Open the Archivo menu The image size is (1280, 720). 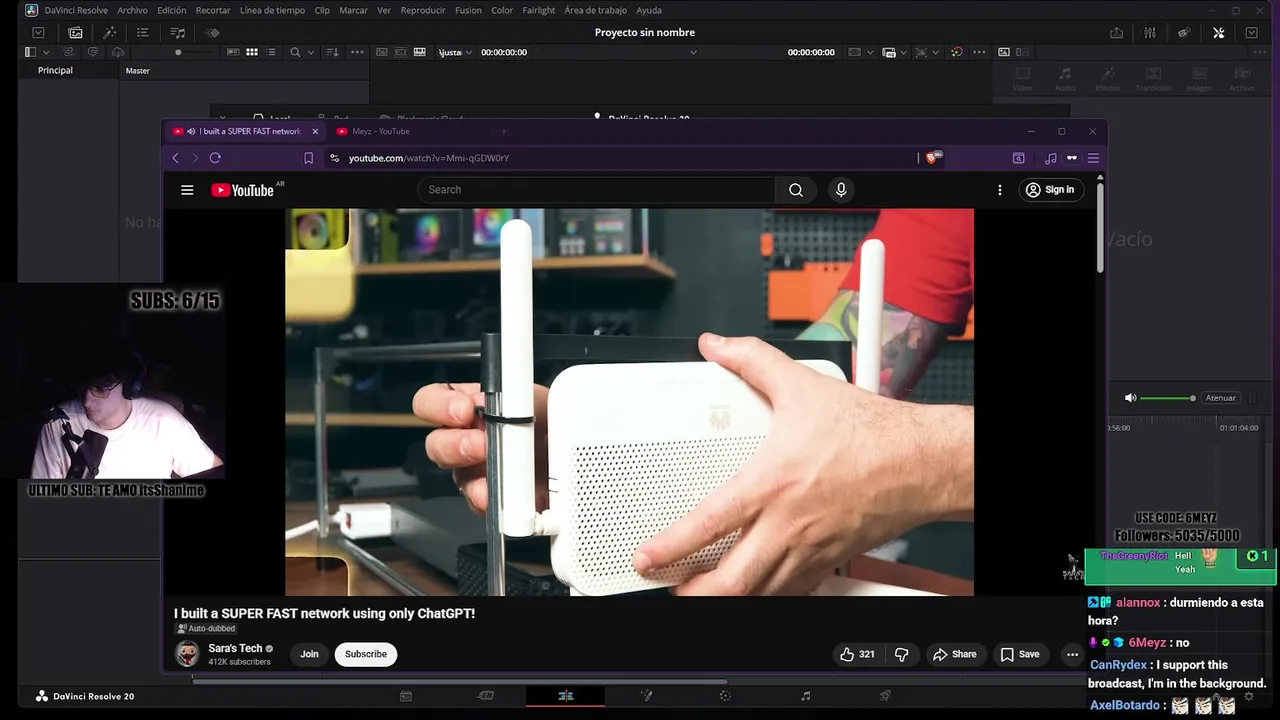click(132, 10)
